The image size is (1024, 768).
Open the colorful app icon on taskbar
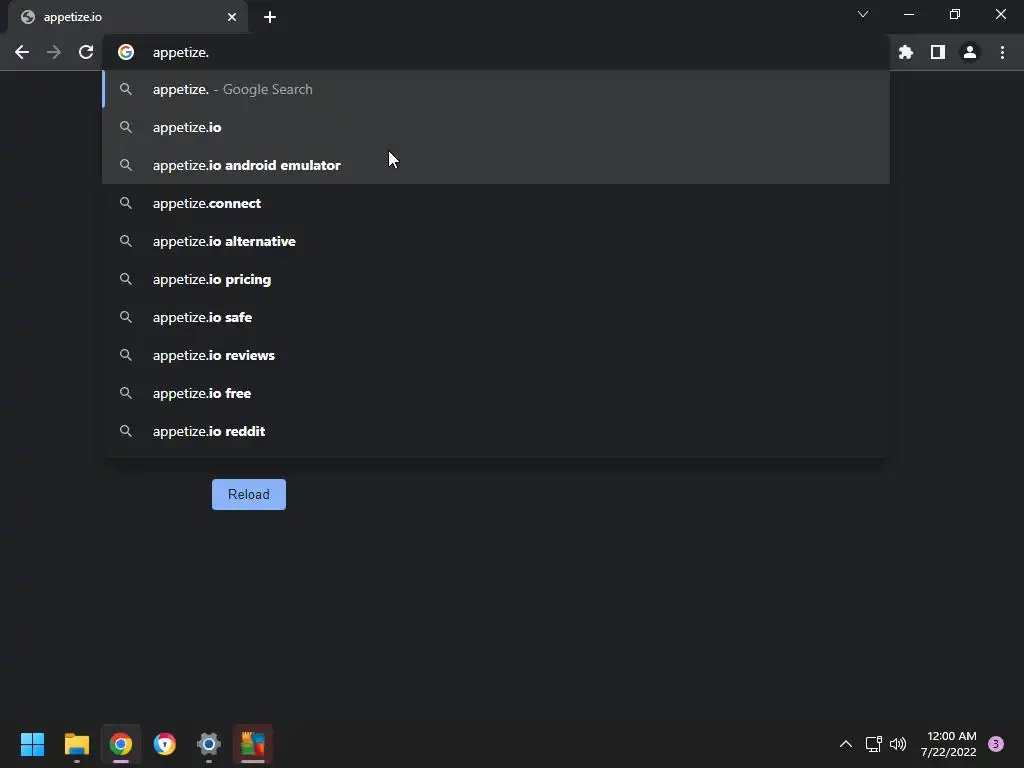253,744
